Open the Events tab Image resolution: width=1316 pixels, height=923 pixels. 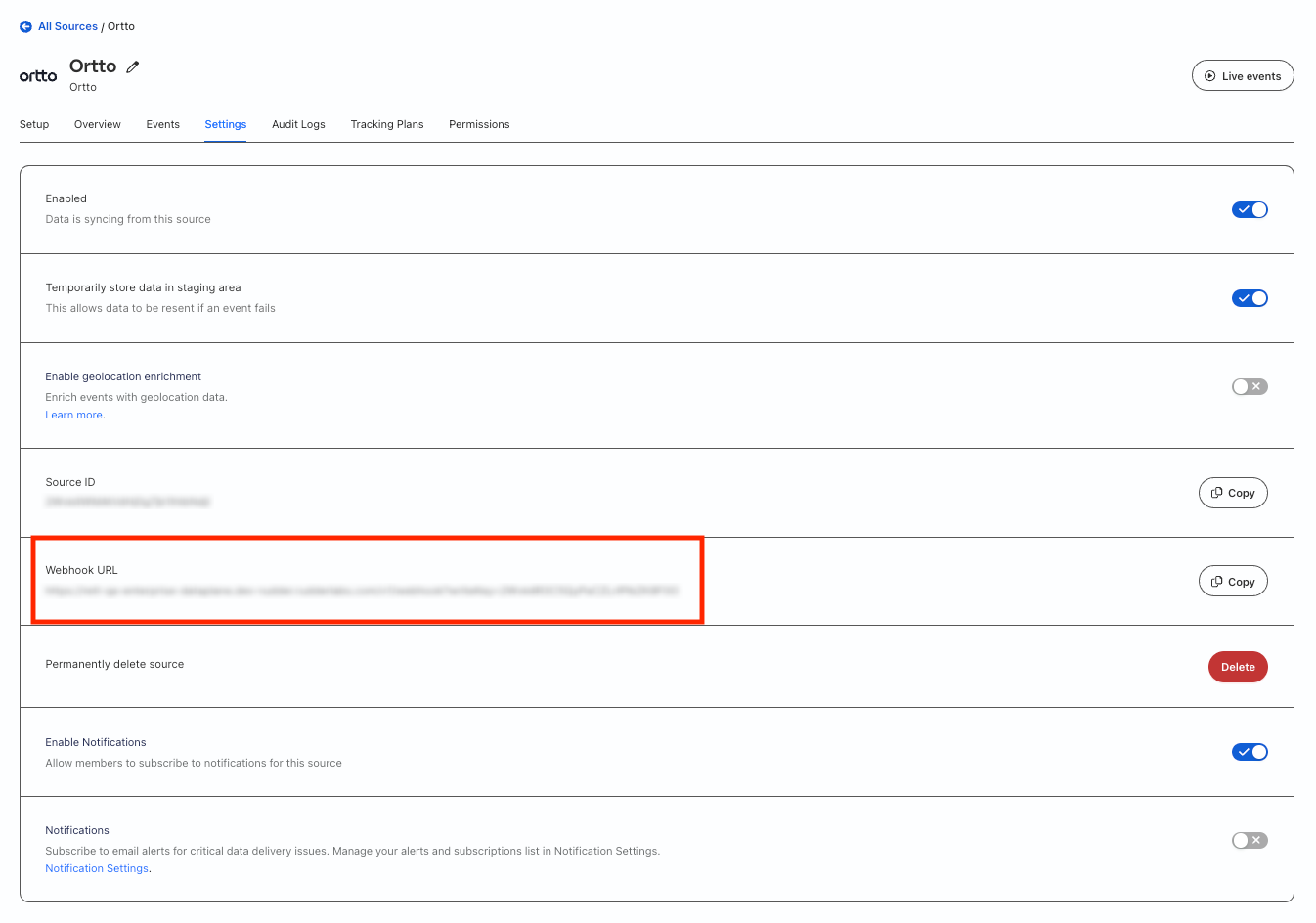pos(163,124)
